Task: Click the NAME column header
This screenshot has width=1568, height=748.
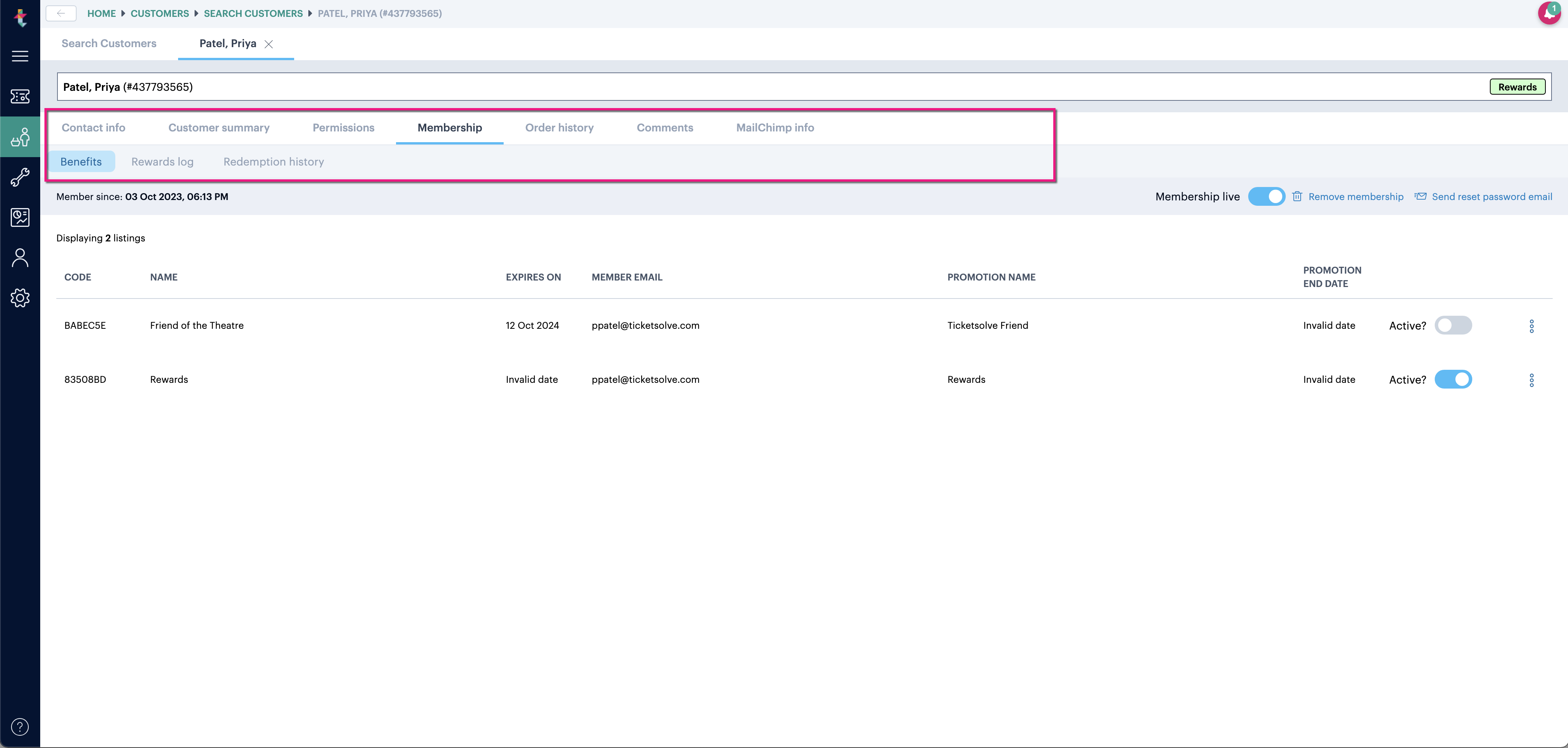Action: (164, 277)
